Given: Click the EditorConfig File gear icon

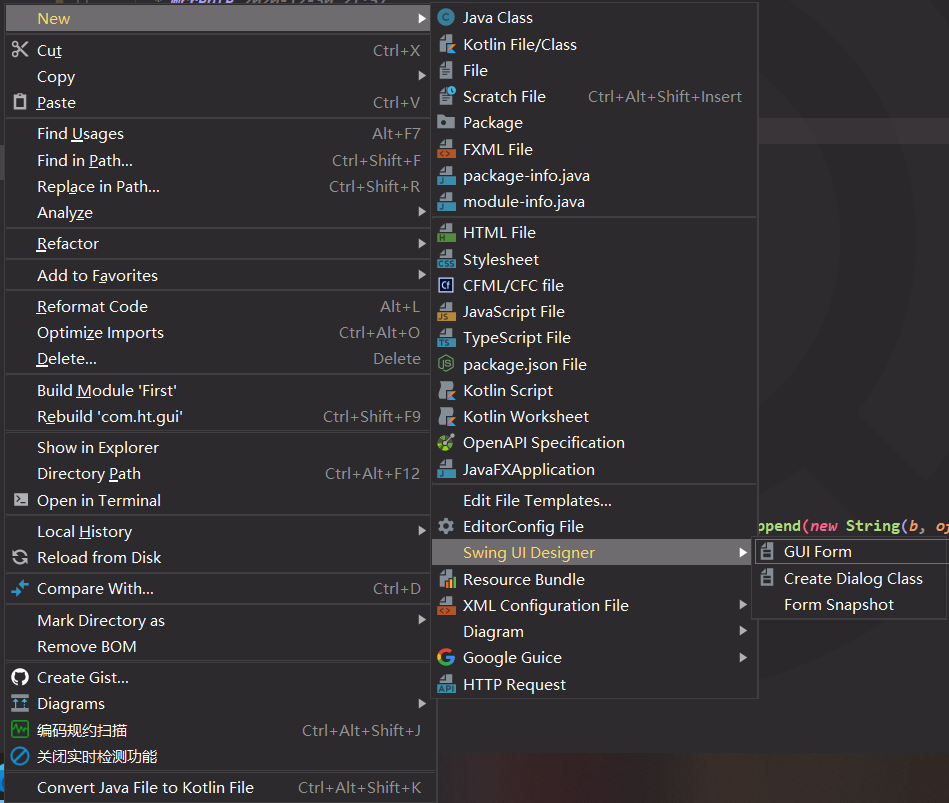Looking at the screenshot, I should pyautogui.click(x=446, y=526).
